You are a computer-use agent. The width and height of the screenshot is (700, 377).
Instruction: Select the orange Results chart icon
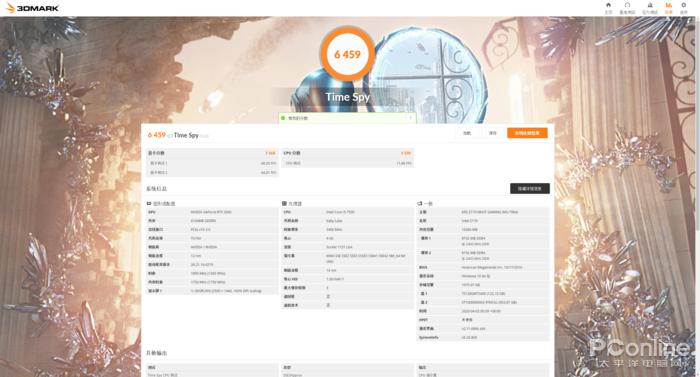click(668, 5)
